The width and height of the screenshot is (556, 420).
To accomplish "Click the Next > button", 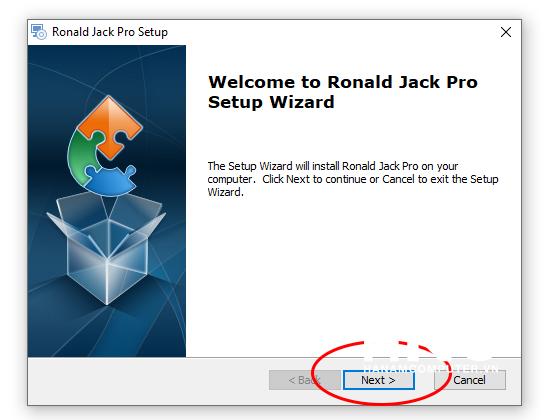I will (x=379, y=380).
